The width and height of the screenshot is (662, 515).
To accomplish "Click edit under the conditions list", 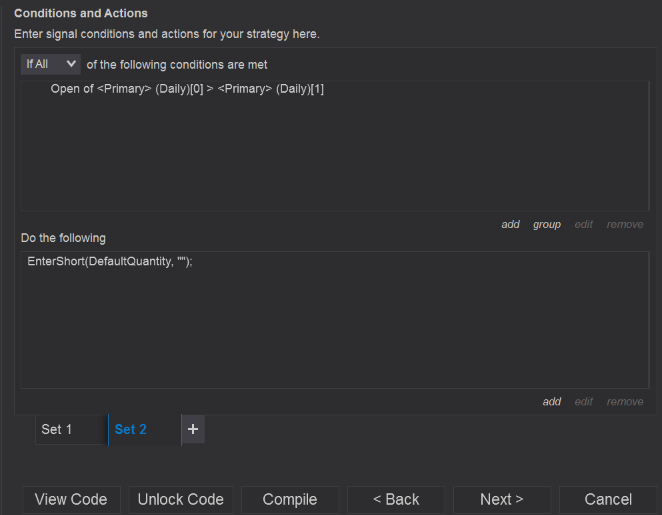I will (x=583, y=224).
